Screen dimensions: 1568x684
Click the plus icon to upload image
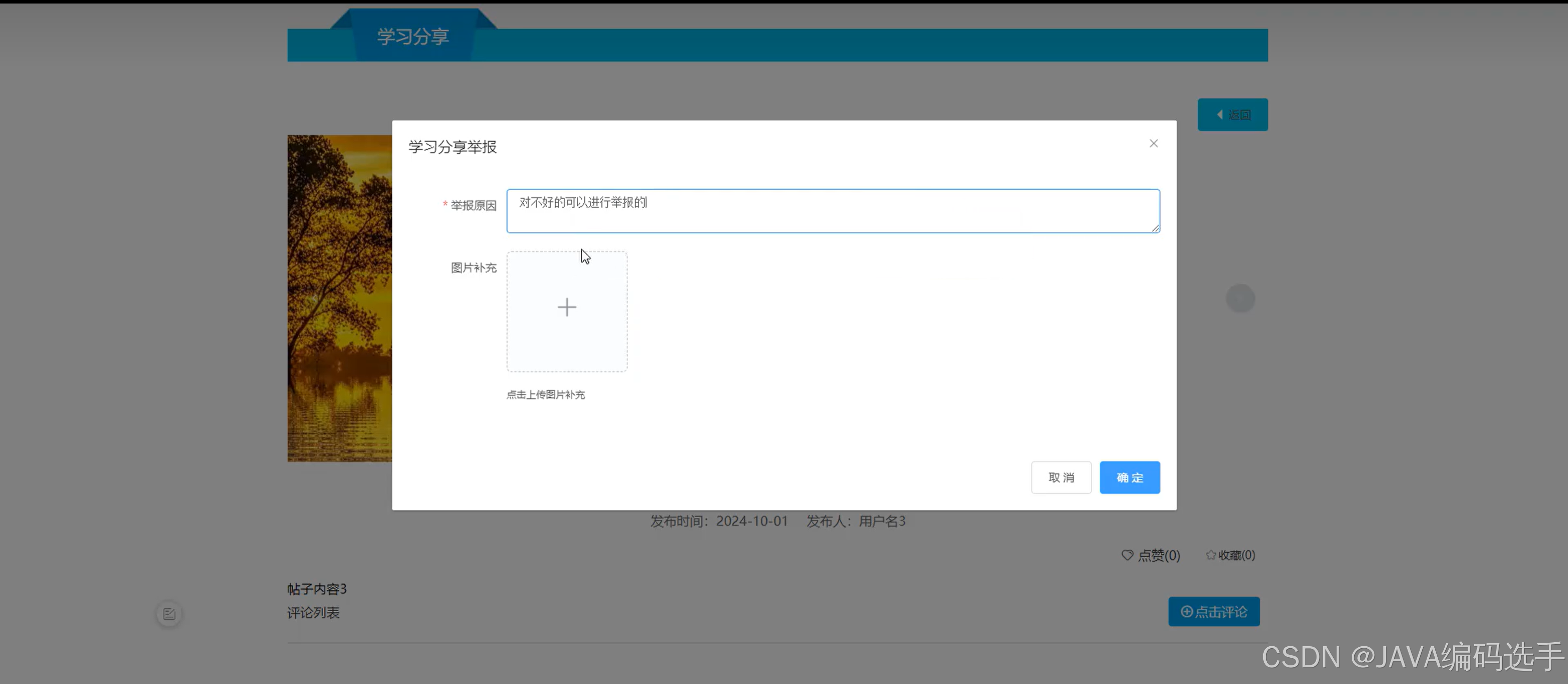coord(567,307)
